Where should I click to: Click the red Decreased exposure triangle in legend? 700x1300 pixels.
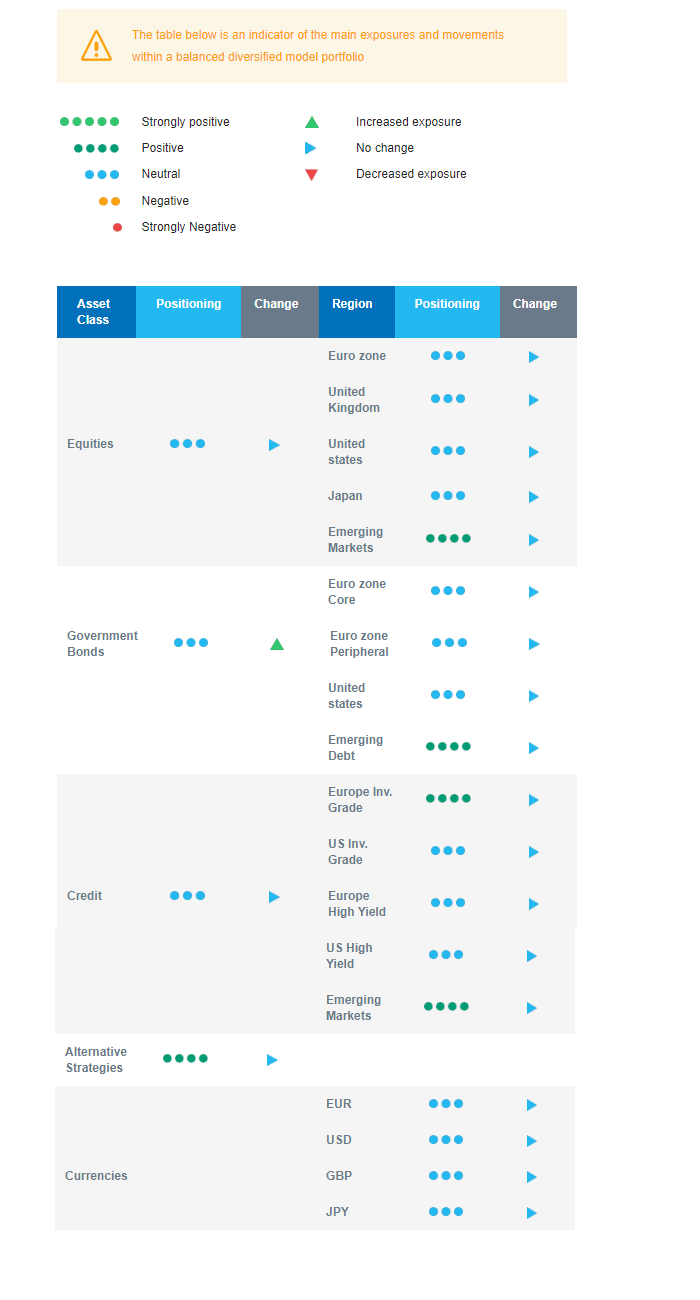click(311, 174)
